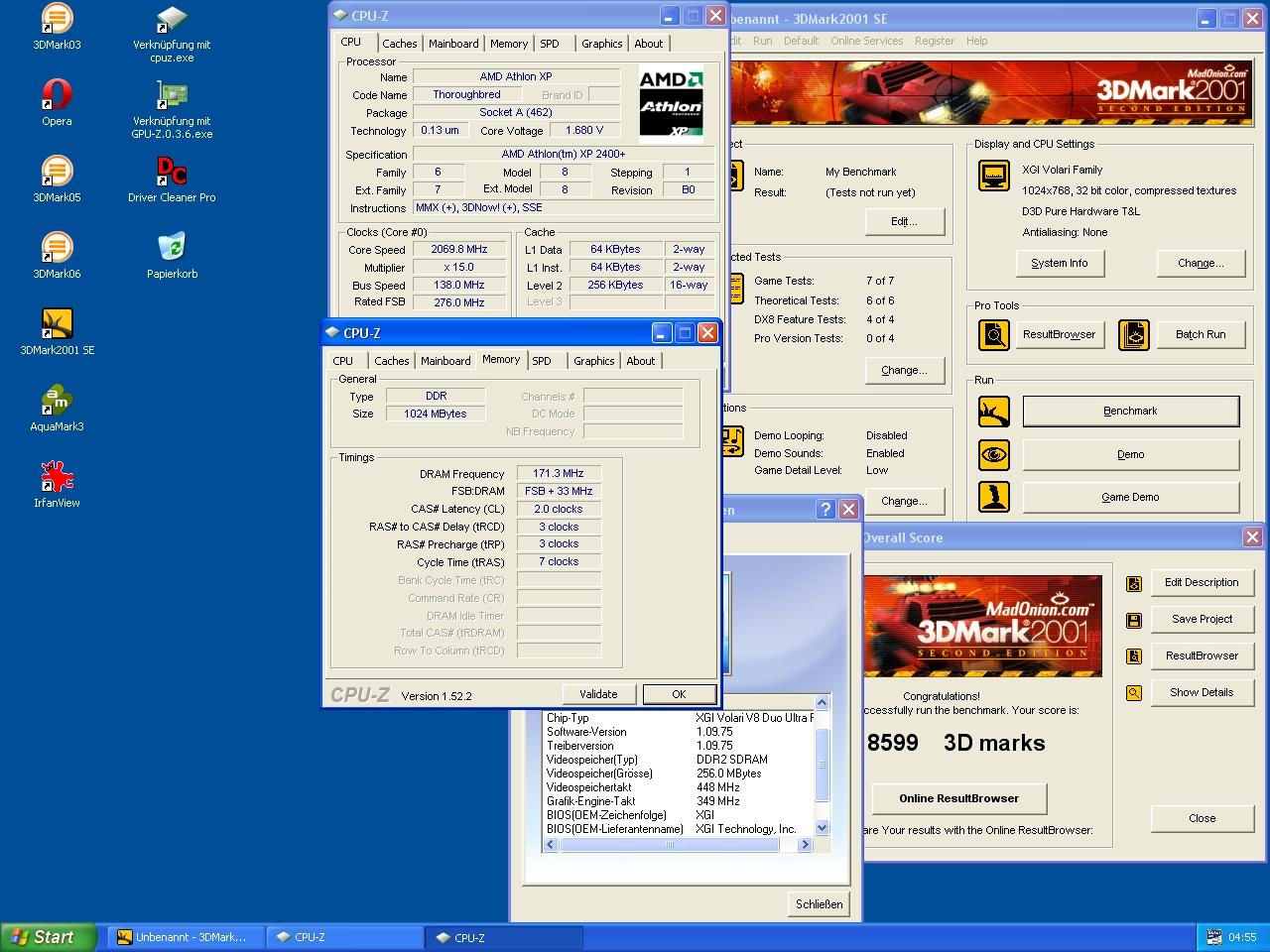The width and height of the screenshot is (1270, 952).
Task: Click the Display settings monitor icon in 3DMark
Action: [x=993, y=176]
